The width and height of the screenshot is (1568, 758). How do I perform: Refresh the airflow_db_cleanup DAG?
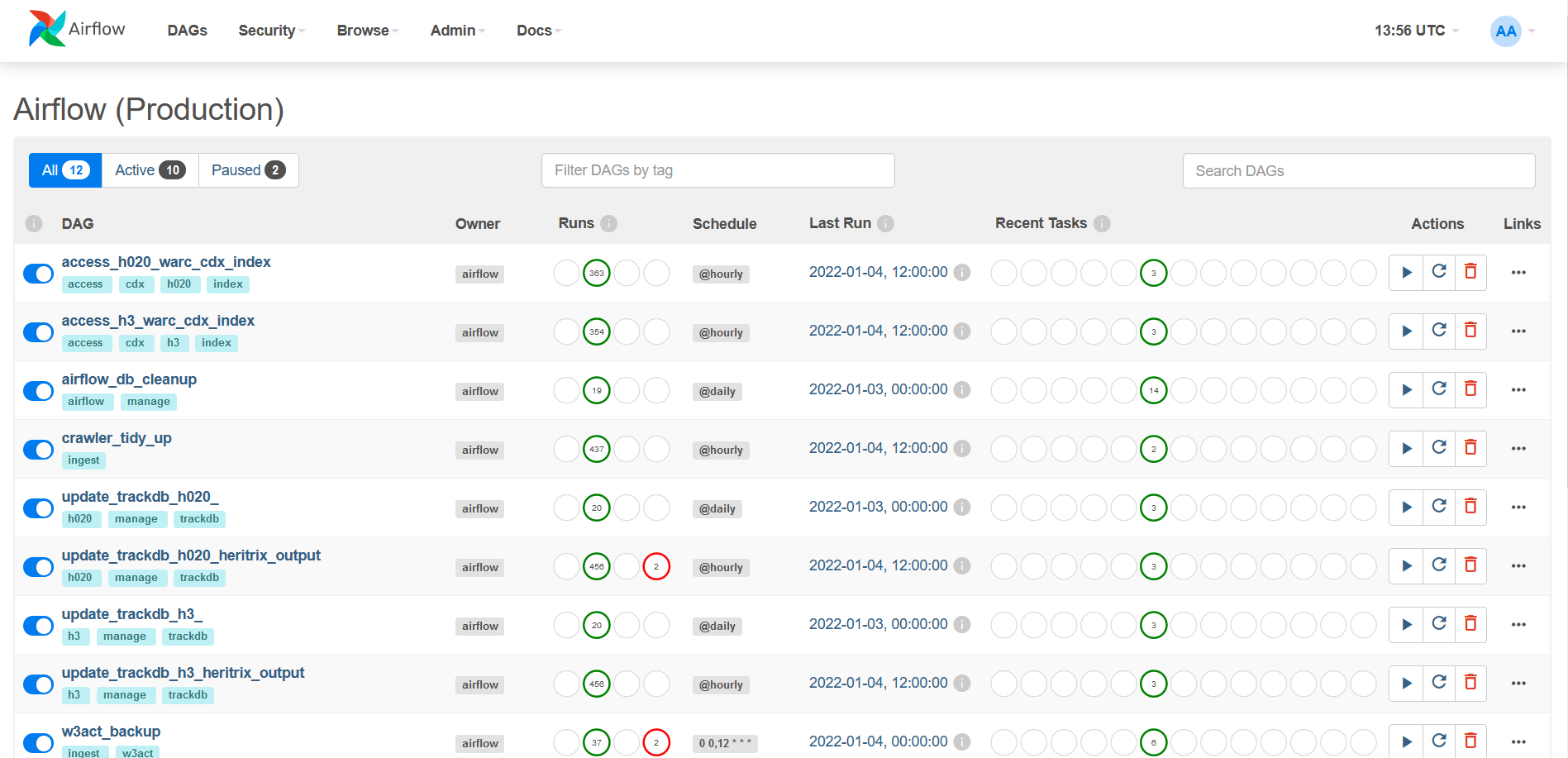coord(1438,389)
